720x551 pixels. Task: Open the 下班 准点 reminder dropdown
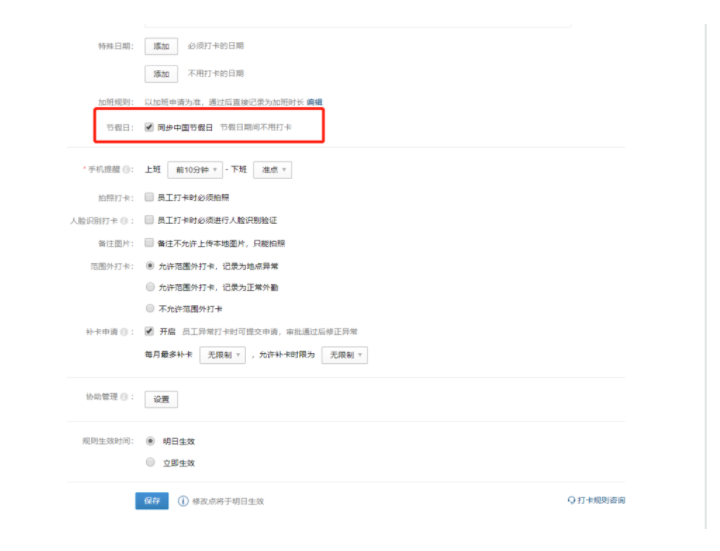(x=272, y=170)
